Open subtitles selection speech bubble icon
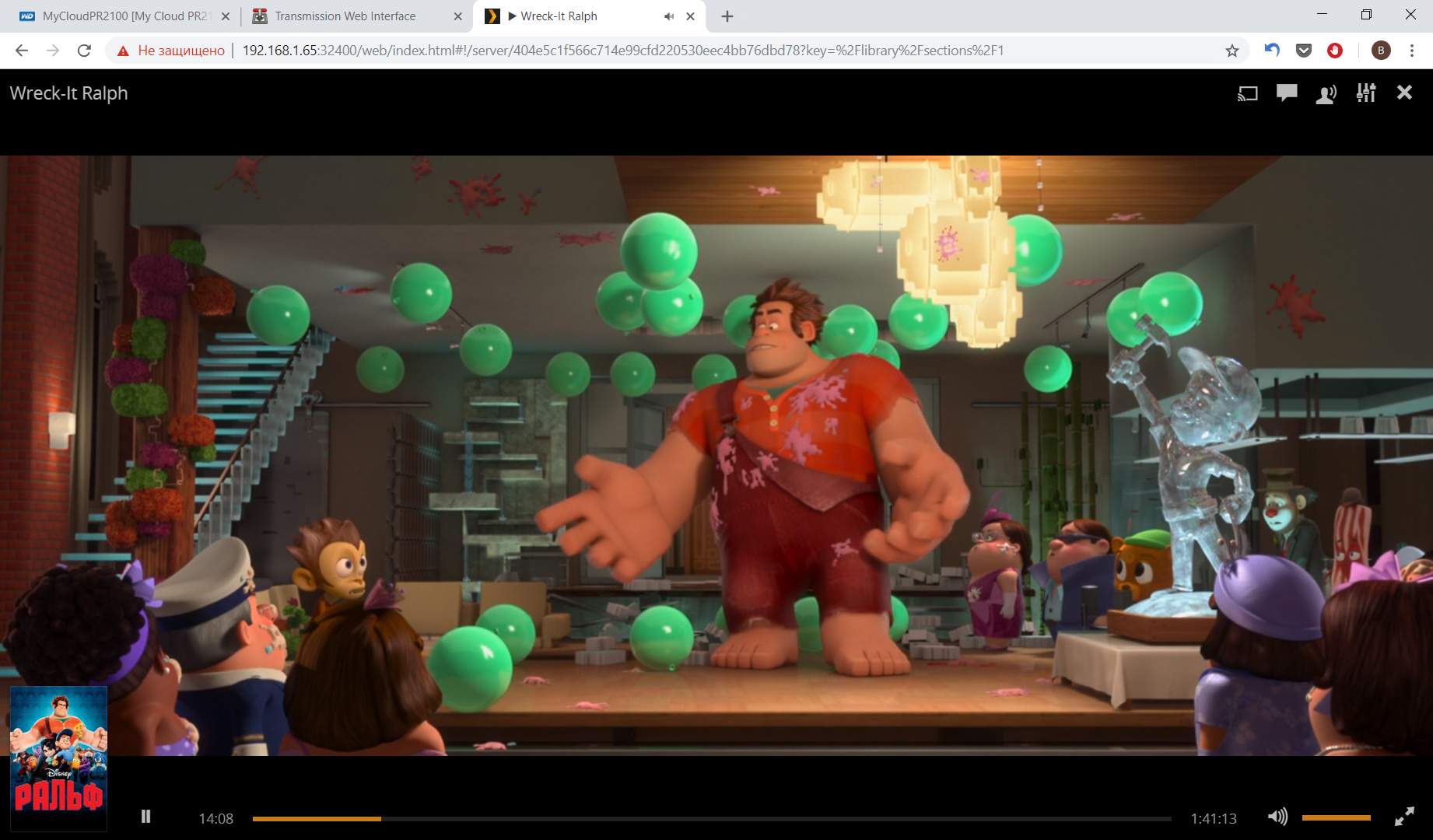 click(1287, 93)
